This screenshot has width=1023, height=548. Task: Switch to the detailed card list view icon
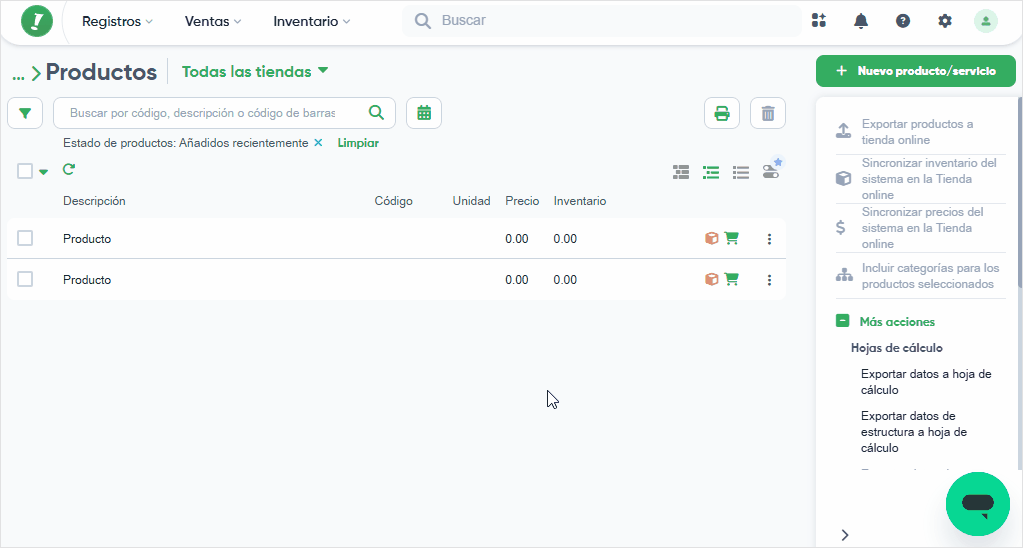coord(680,172)
